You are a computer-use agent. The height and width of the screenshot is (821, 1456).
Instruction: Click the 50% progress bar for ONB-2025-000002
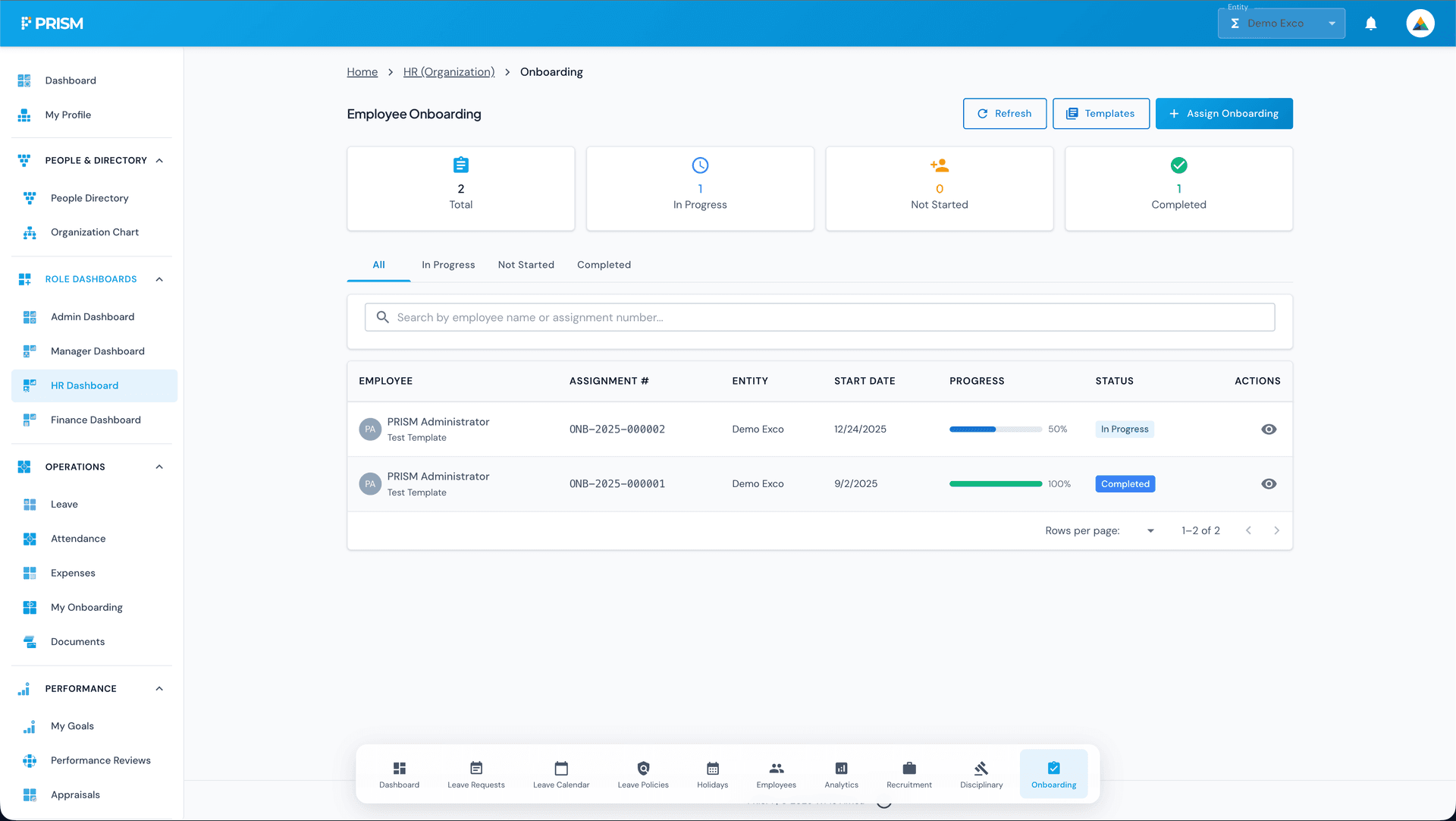pyautogui.click(x=994, y=429)
